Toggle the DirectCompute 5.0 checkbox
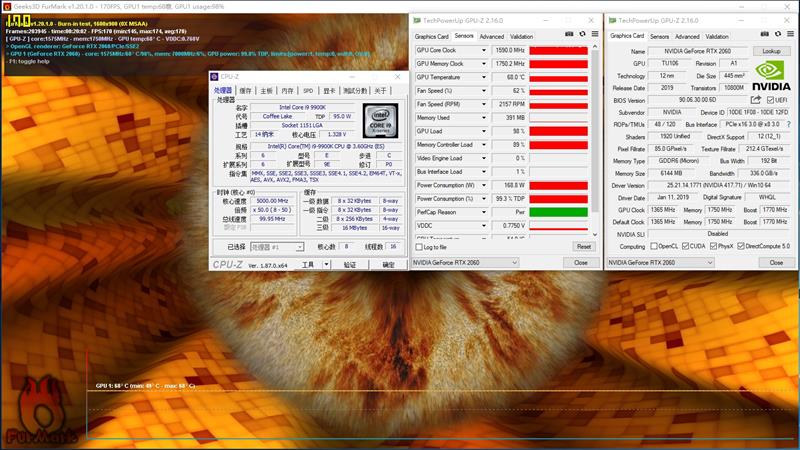800x450 pixels. [x=741, y=246]
